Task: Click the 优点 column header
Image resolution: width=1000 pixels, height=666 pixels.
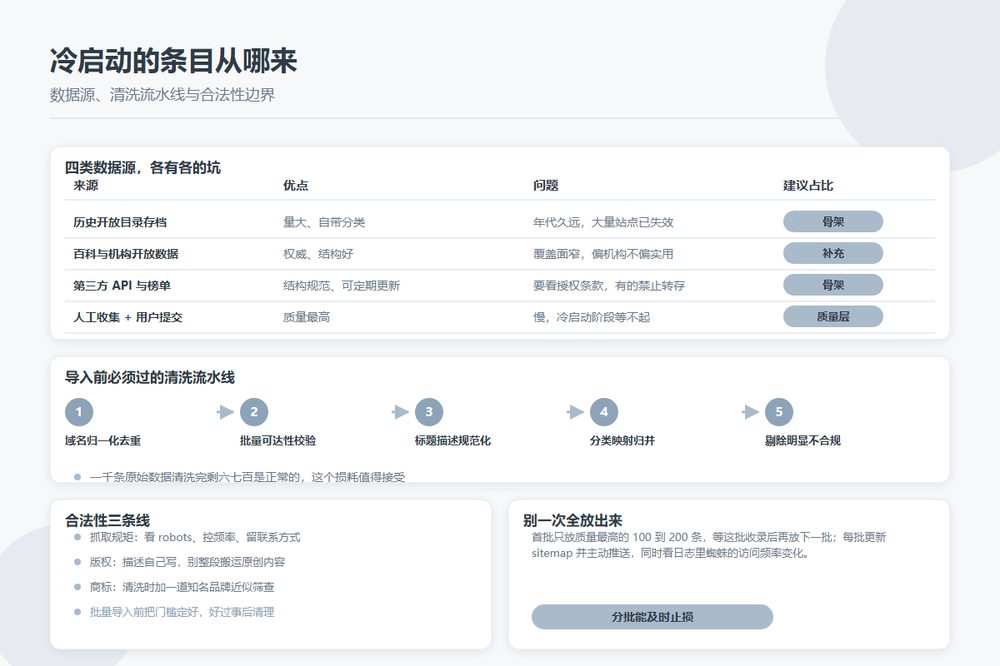Action: [x=296, y=186]
